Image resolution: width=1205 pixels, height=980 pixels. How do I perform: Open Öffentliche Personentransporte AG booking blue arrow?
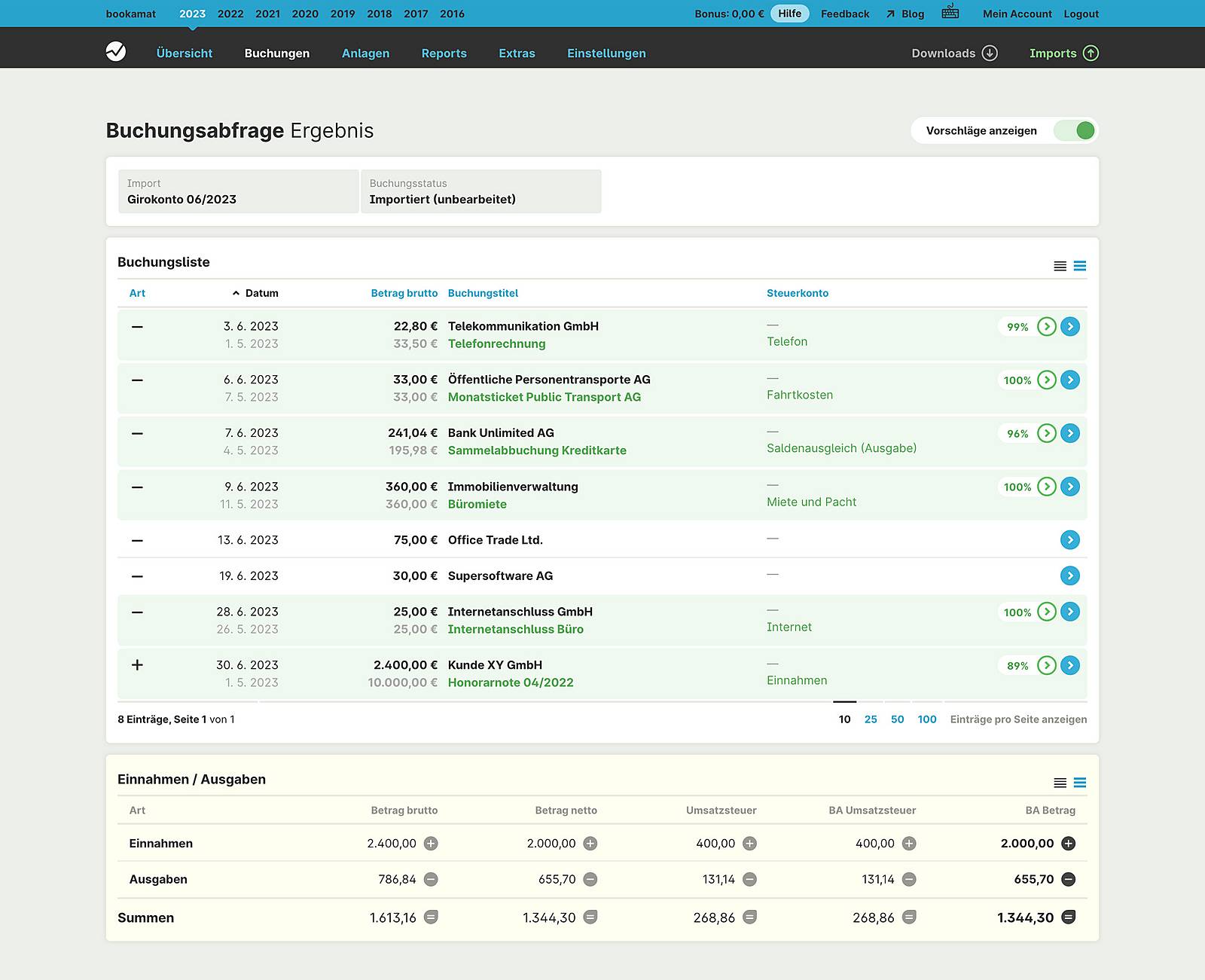[1070, 380]
